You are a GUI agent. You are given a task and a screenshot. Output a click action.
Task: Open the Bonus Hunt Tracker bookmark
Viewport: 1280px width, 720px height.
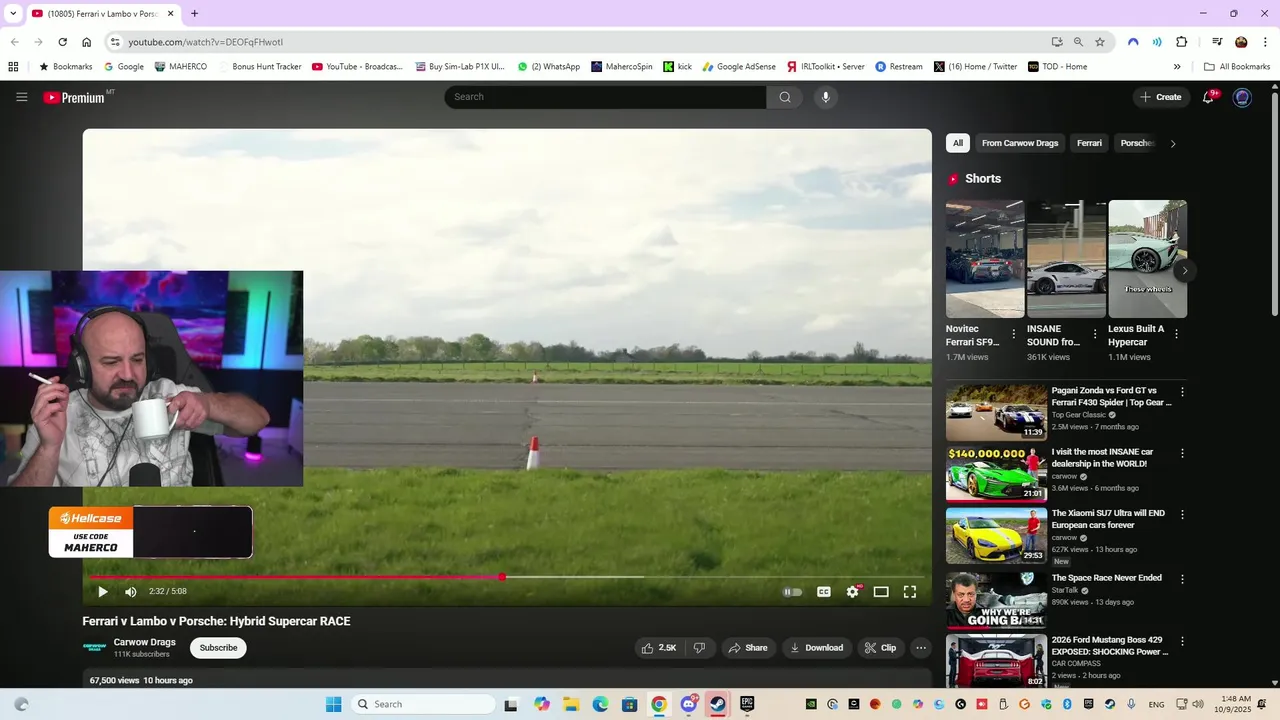tap(259, 67)
